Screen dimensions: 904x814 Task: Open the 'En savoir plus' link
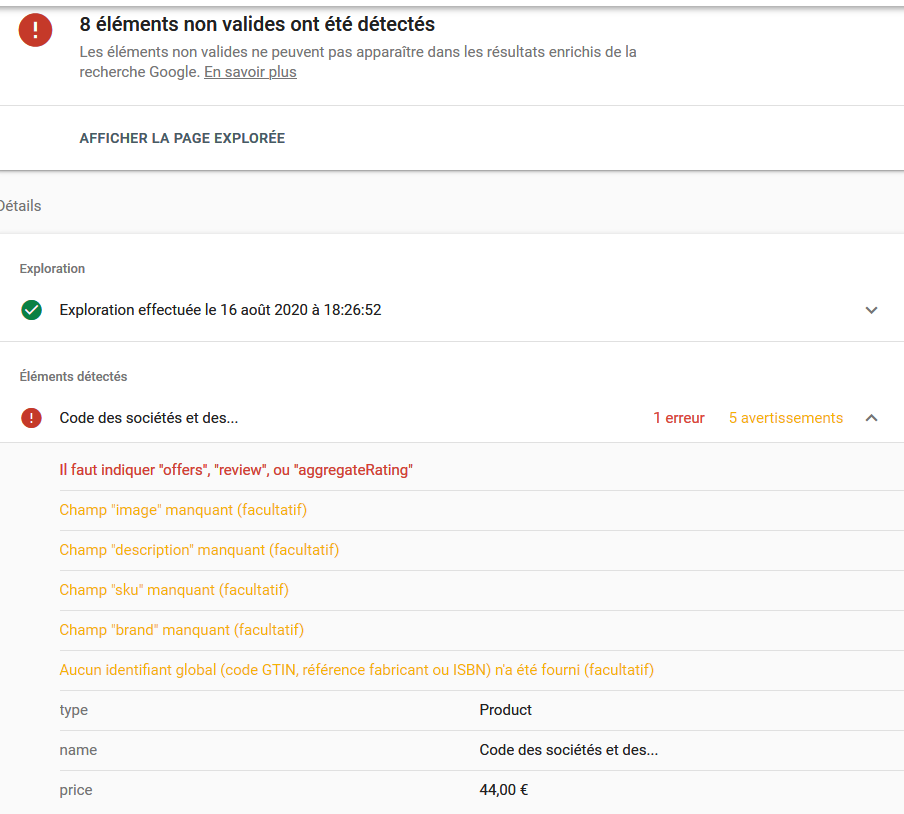coord(250,72)
